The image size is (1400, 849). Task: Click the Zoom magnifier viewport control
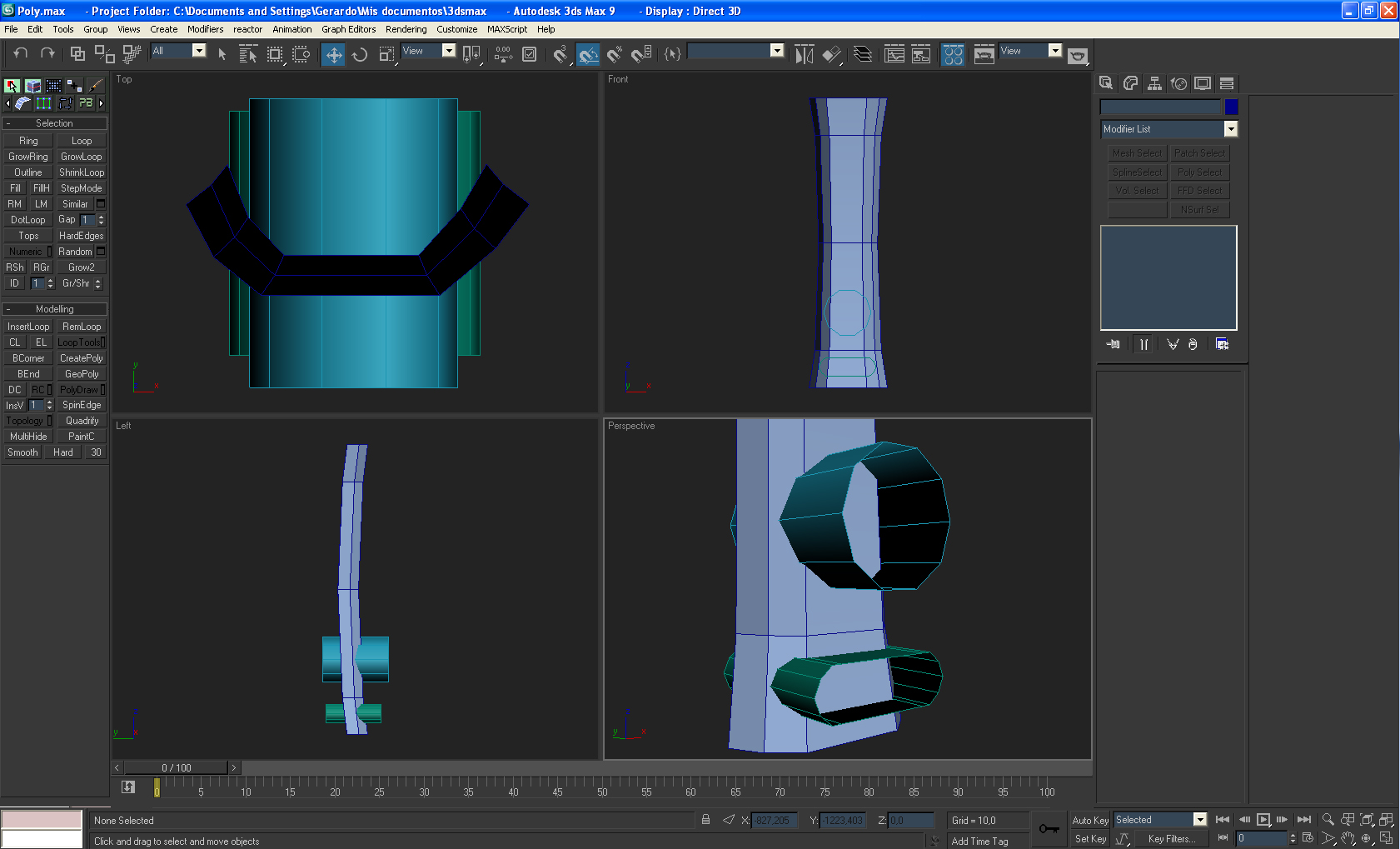pos(1328,819)
